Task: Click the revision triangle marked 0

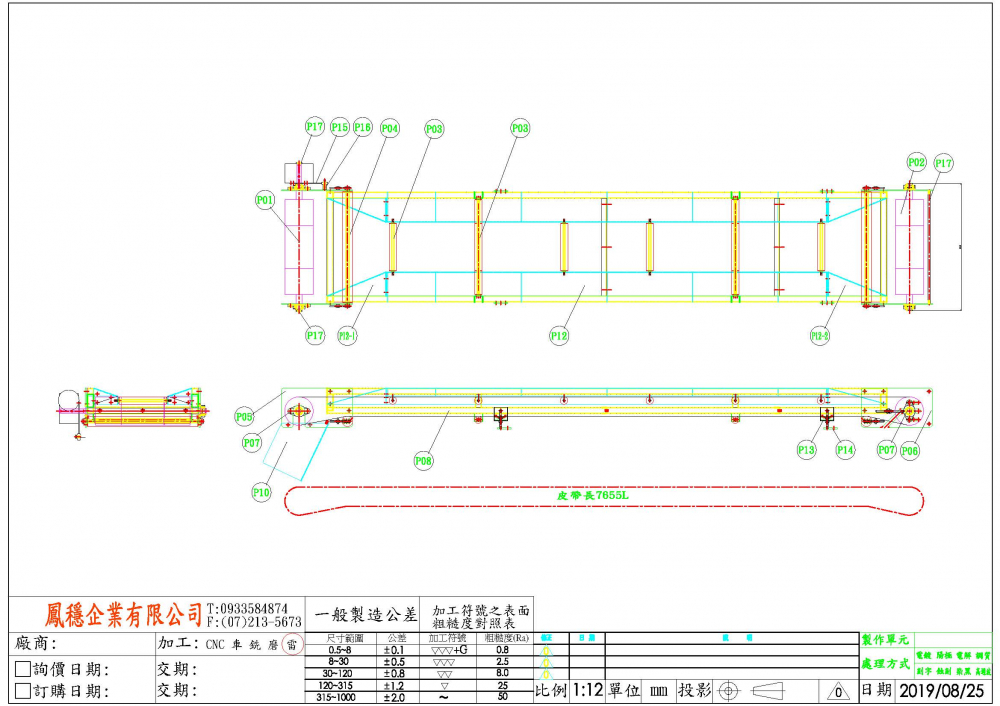Action: coord(836,691)
